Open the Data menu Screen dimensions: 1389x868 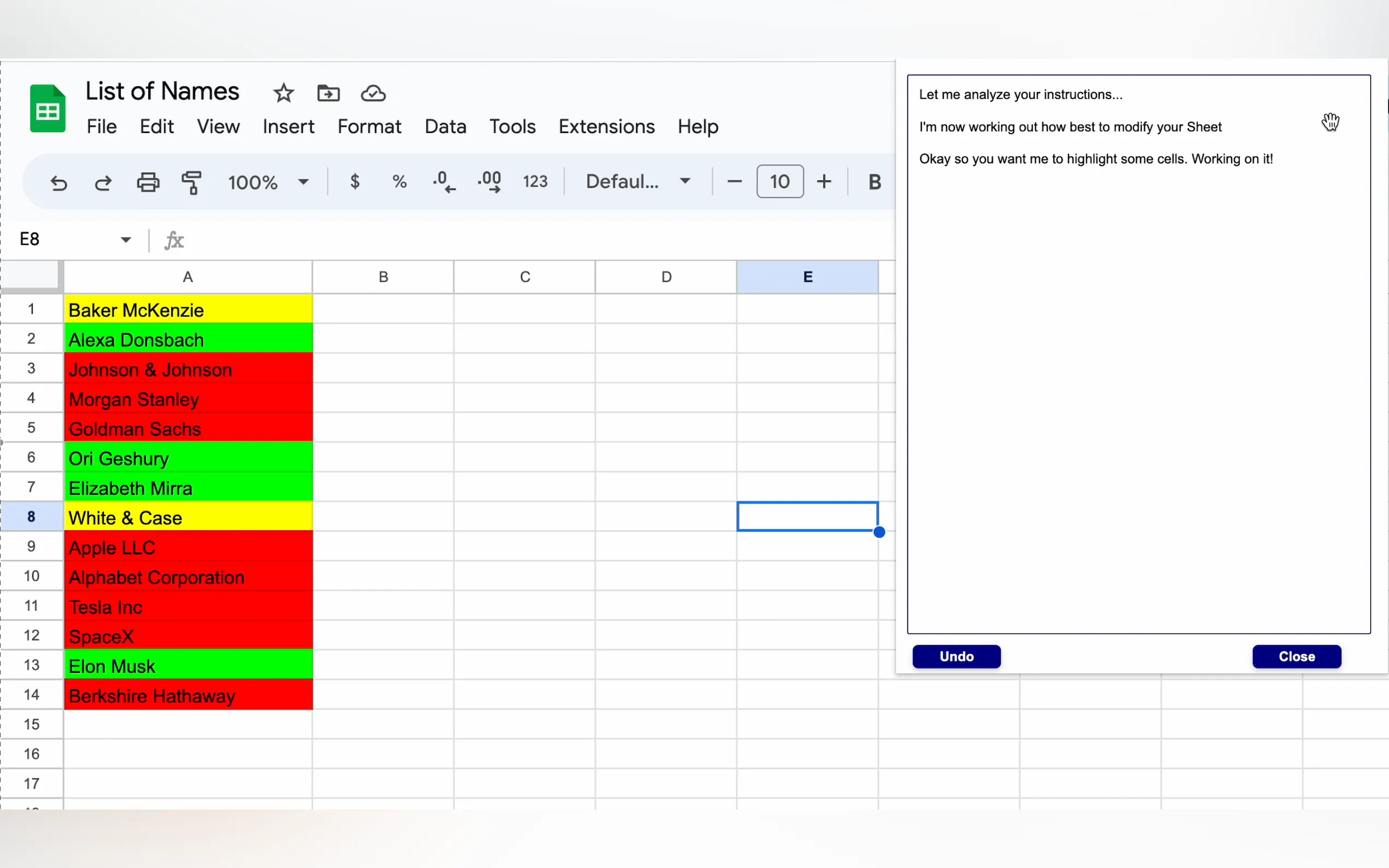pyautogui.click(x=445, y=126)
